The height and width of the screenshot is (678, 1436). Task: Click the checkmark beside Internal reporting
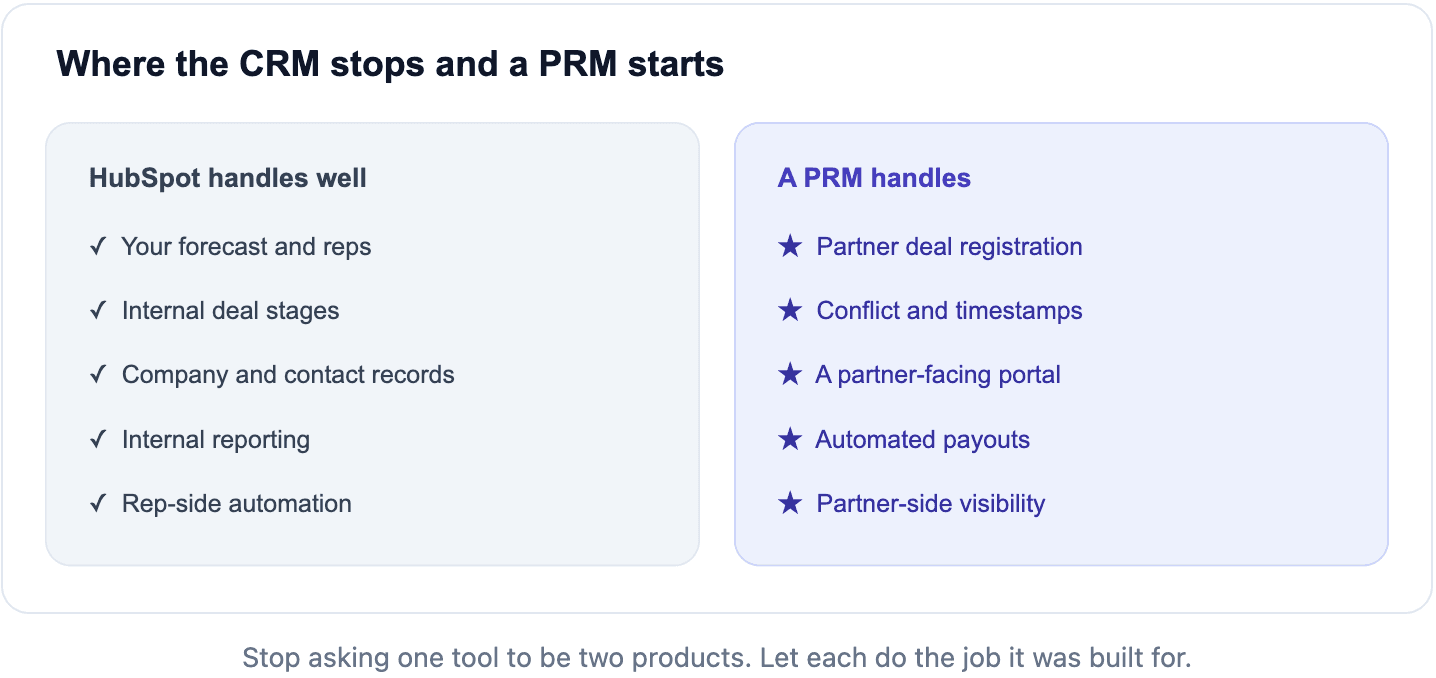(98, 440)
